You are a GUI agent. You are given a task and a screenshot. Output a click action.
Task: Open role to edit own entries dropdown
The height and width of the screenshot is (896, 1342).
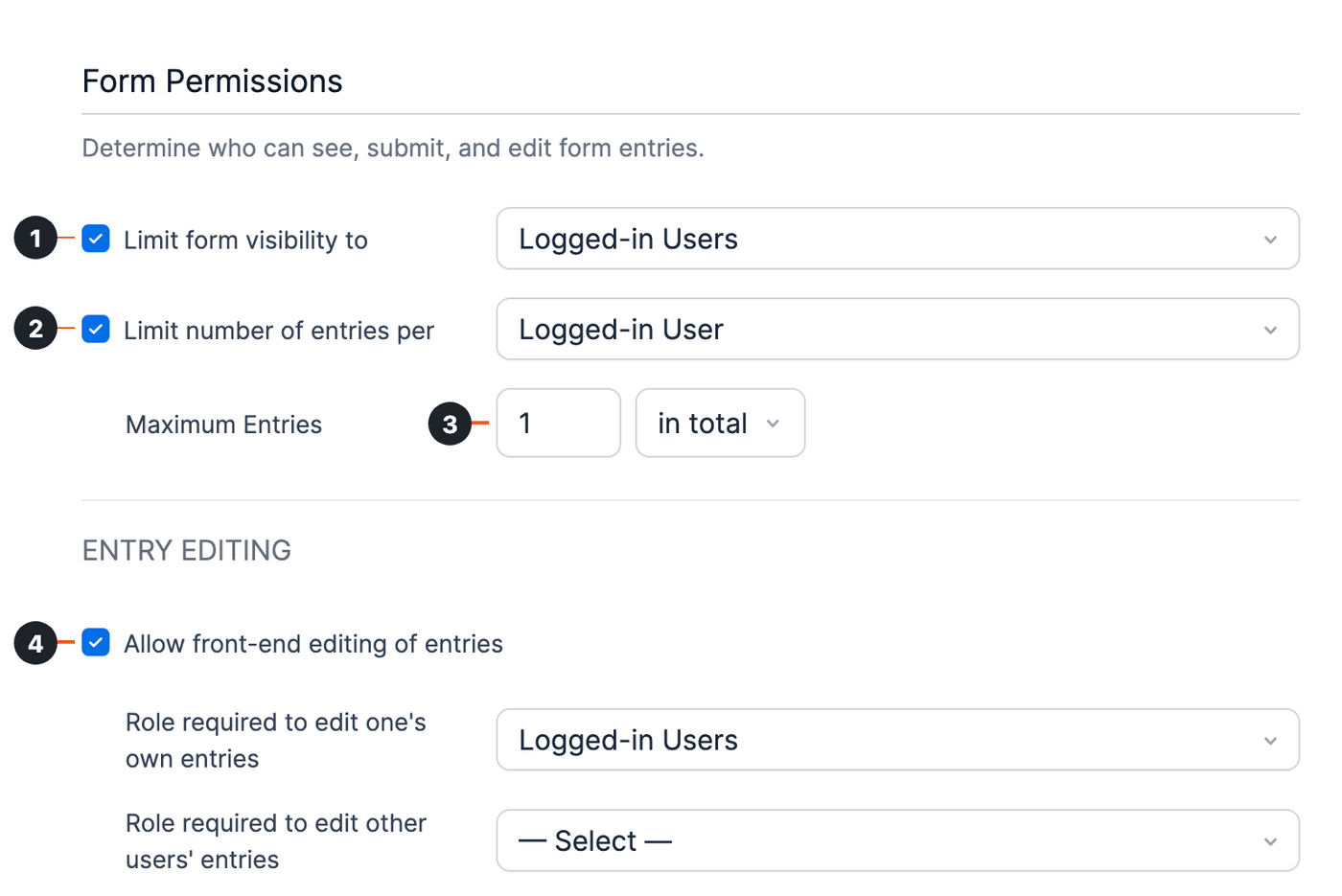(898, 740)
